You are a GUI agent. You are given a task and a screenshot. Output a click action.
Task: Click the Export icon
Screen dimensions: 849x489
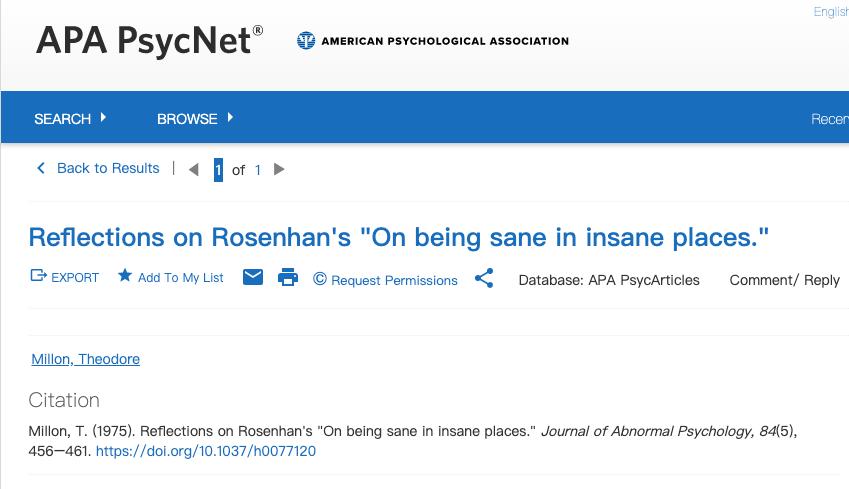pyautogui.click(x=39, y=276)
